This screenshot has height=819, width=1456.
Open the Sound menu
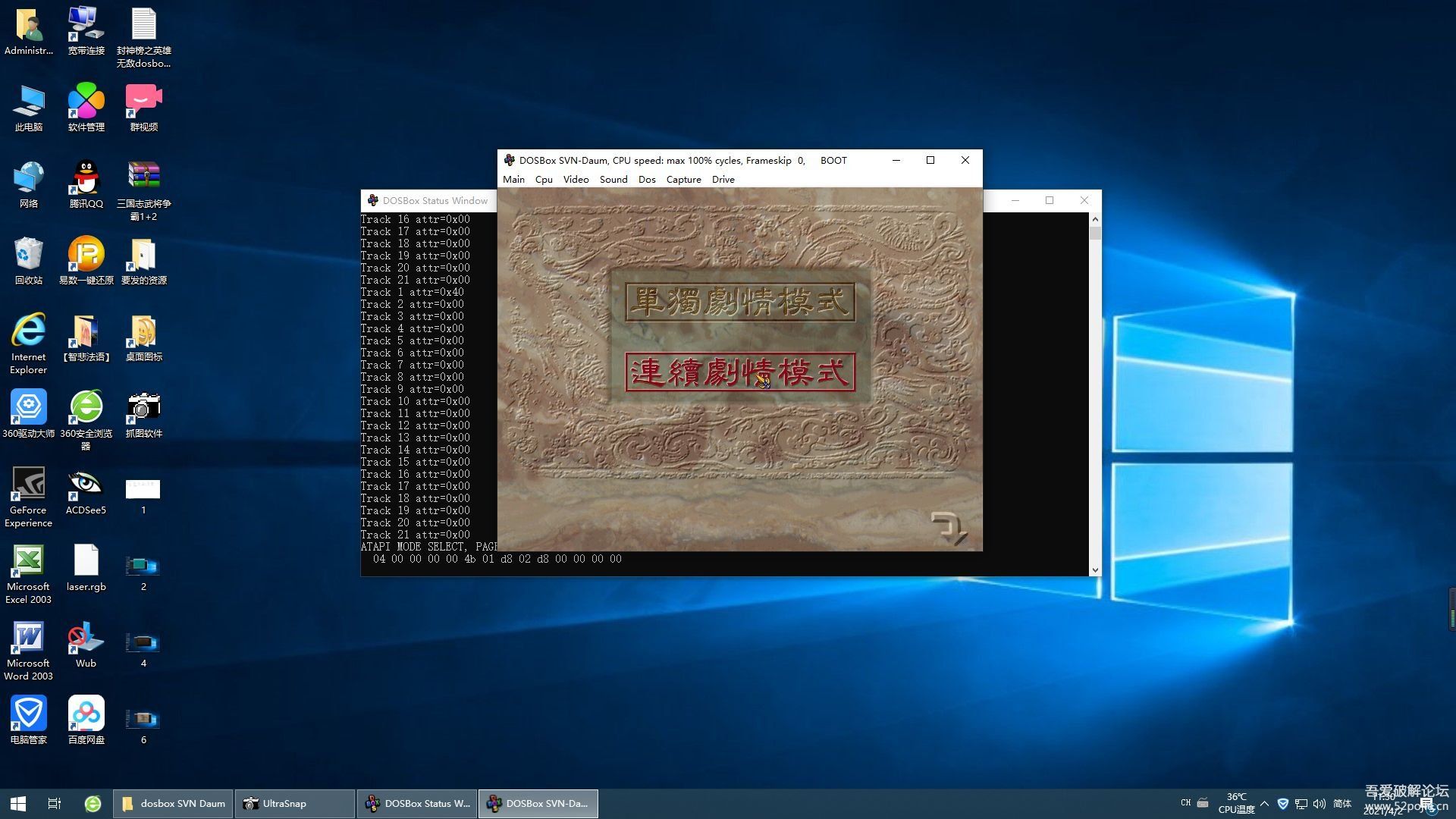613,180
